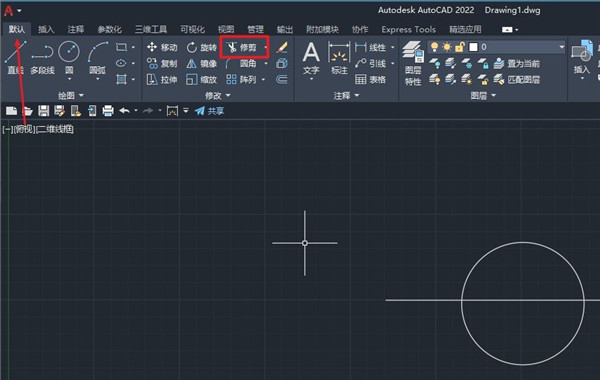Toggle layer 0 on/off lightbulb
600x380 pixels.
click(434, 47)
